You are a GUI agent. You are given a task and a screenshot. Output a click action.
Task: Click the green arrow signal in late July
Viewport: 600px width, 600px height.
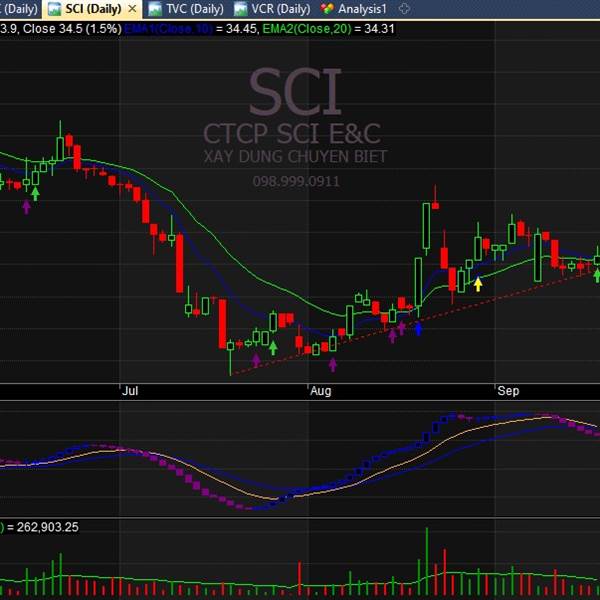[x=273, y=348]
